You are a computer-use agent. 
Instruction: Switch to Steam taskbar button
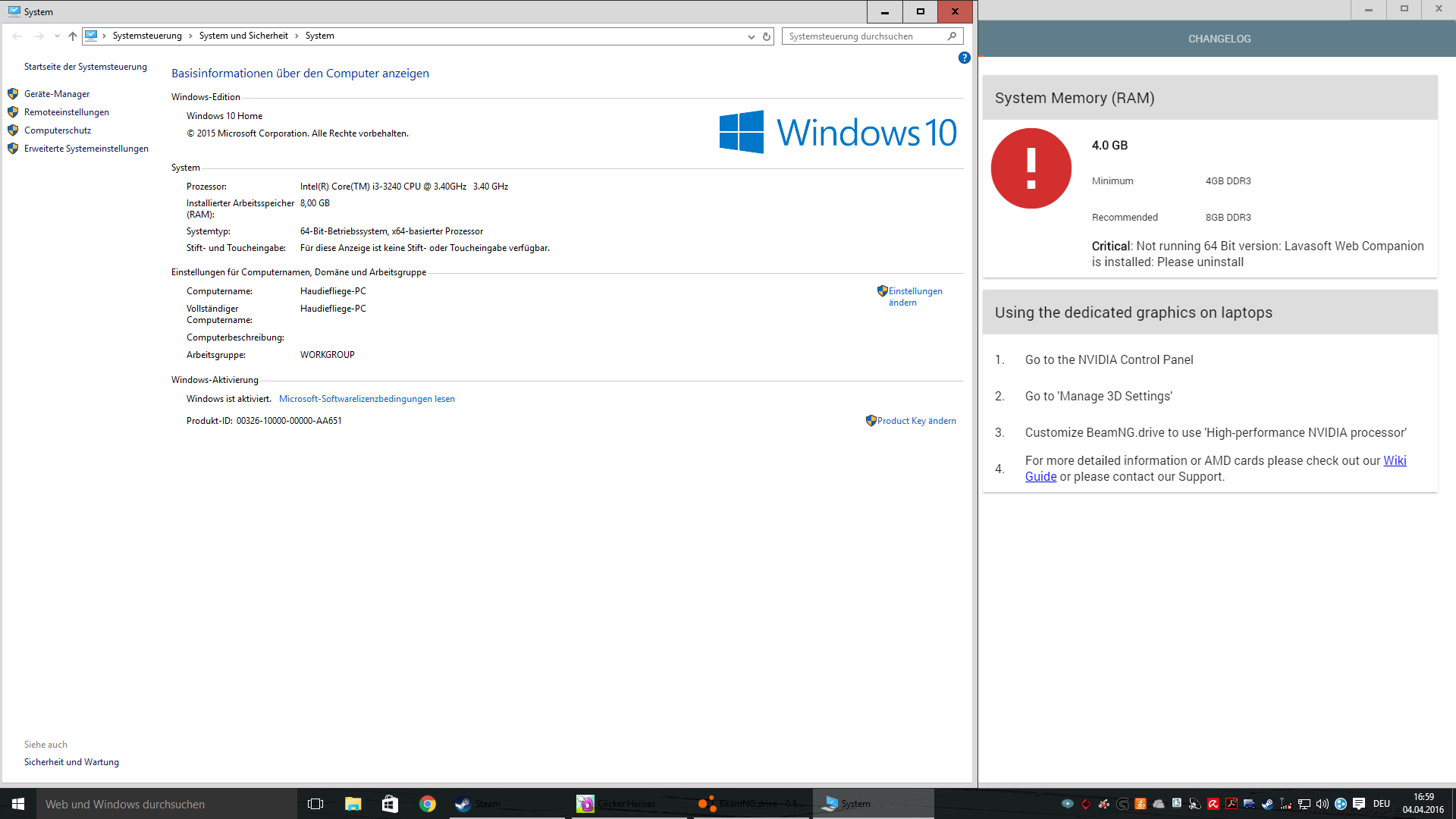(507, 804)
